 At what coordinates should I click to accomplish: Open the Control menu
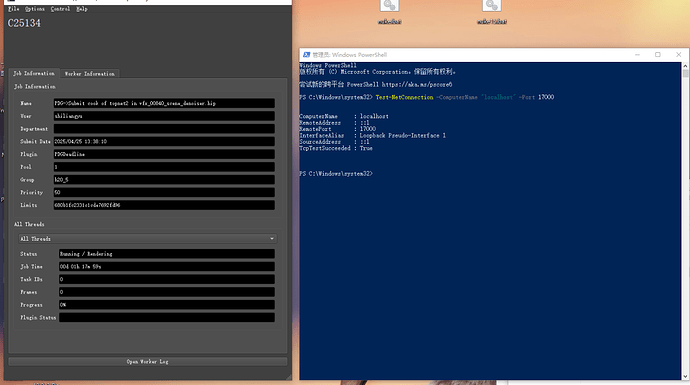point(60,9)
